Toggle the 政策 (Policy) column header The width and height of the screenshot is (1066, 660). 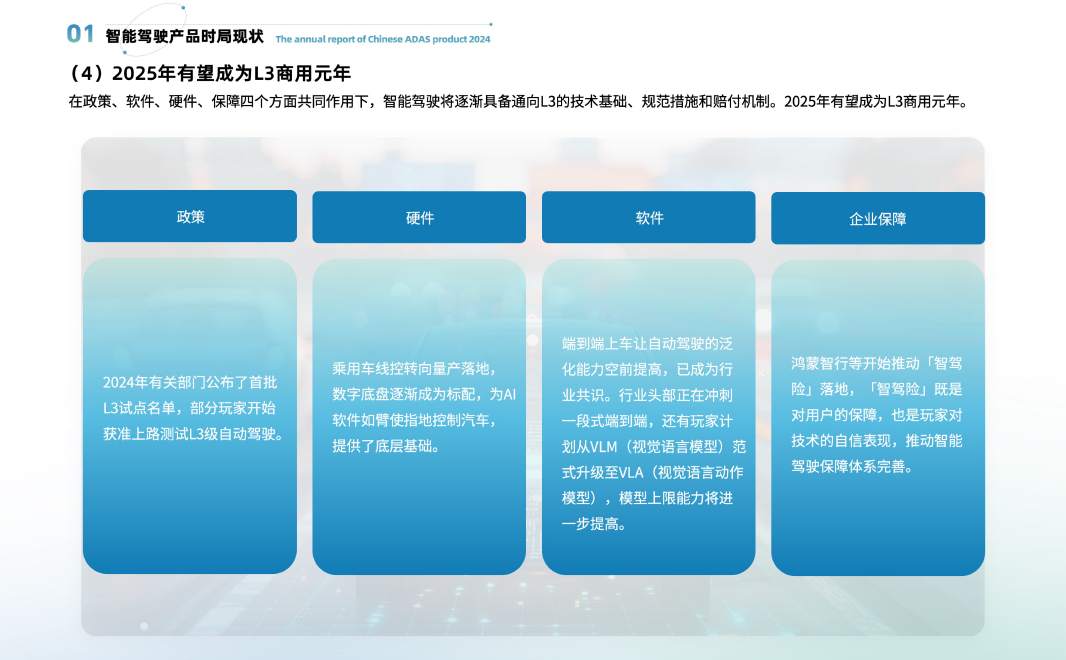tap(190, 217)
